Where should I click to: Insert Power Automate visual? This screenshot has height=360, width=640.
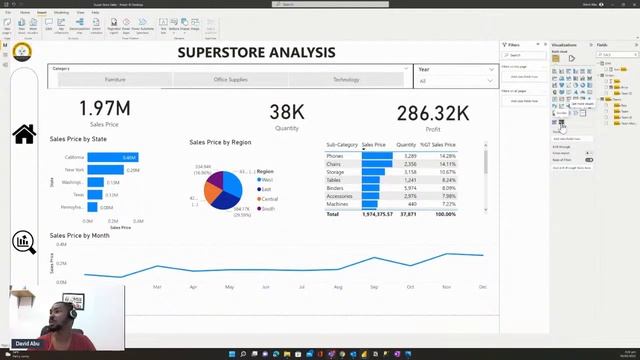pyautogui.click(x=142, y=25)
